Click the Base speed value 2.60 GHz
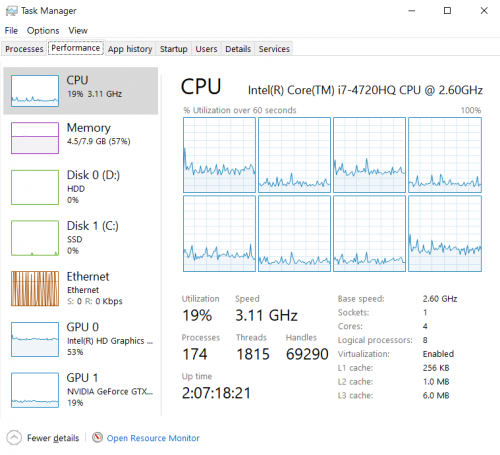The width and height of the screenshot is (500, 455). point(440,299)
